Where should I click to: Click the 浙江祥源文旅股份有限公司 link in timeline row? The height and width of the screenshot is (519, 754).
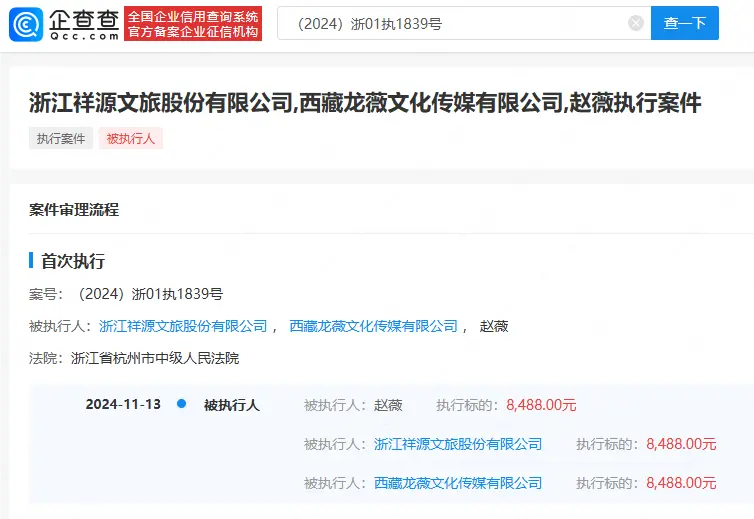coord(458,444)
